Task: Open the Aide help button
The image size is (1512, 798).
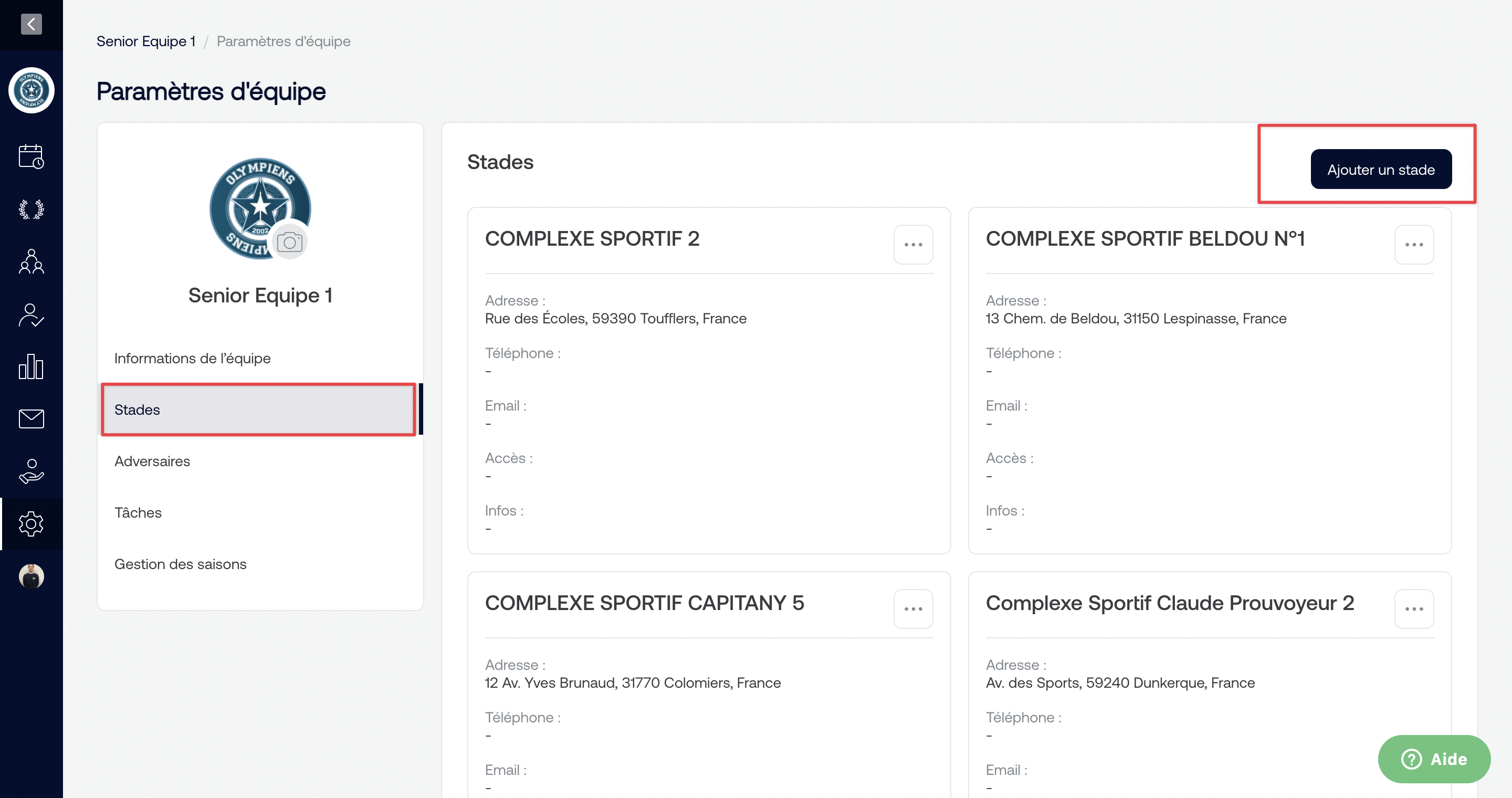Action: [1433, 759]
